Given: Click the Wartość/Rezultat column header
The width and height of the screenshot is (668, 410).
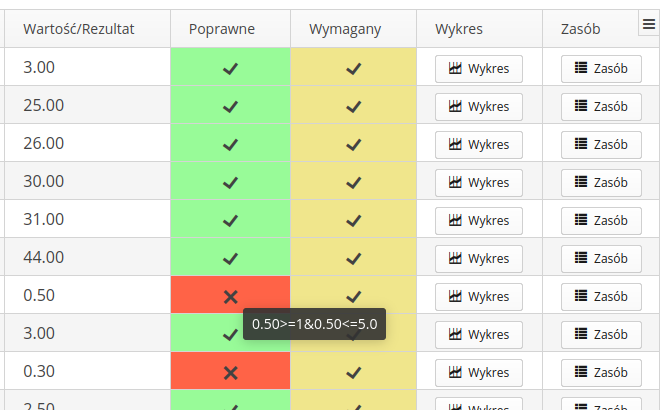Looking at the screenshot, I should click(x=78, y=30).
